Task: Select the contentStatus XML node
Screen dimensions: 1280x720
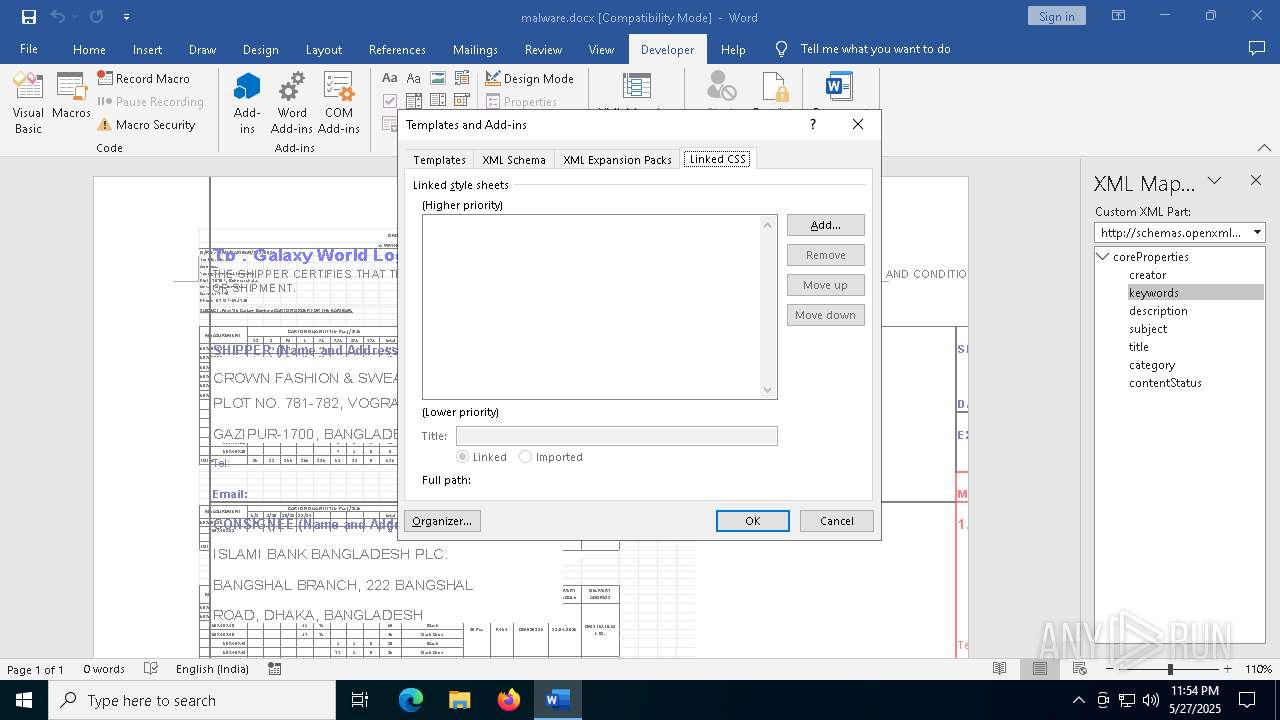Action: pos(1165,383)
